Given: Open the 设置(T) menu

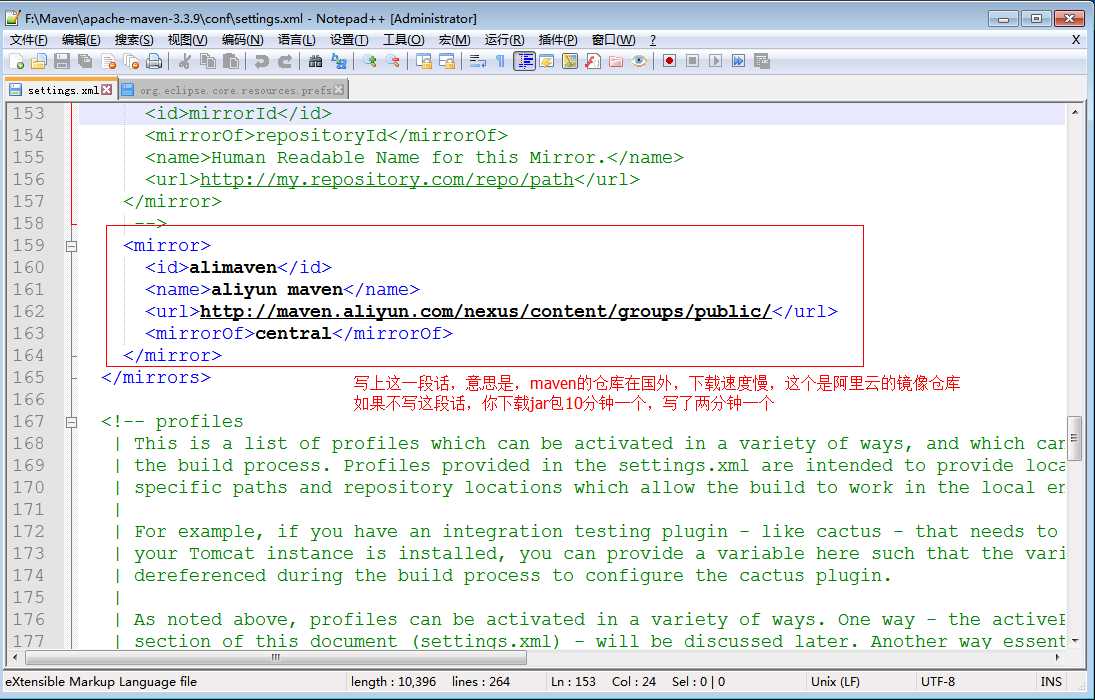Looking at the screenshot, I should tap(349, 40).
